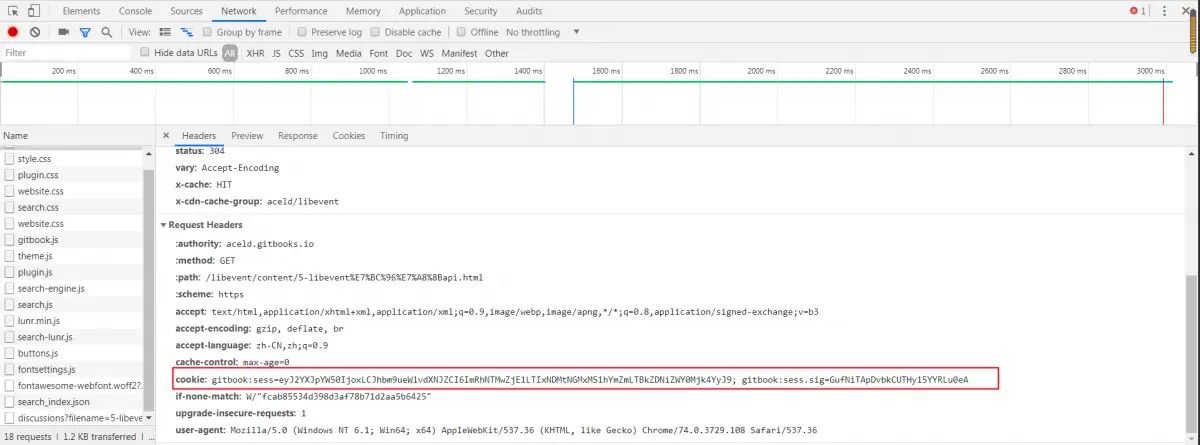Stop recording network log with red button
1200x445 pixels.
click(x=13, y=32)
